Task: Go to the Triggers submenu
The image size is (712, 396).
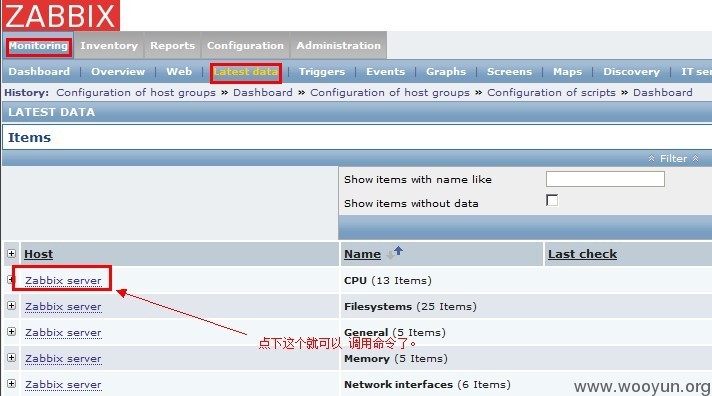Action: click(322, 72)
